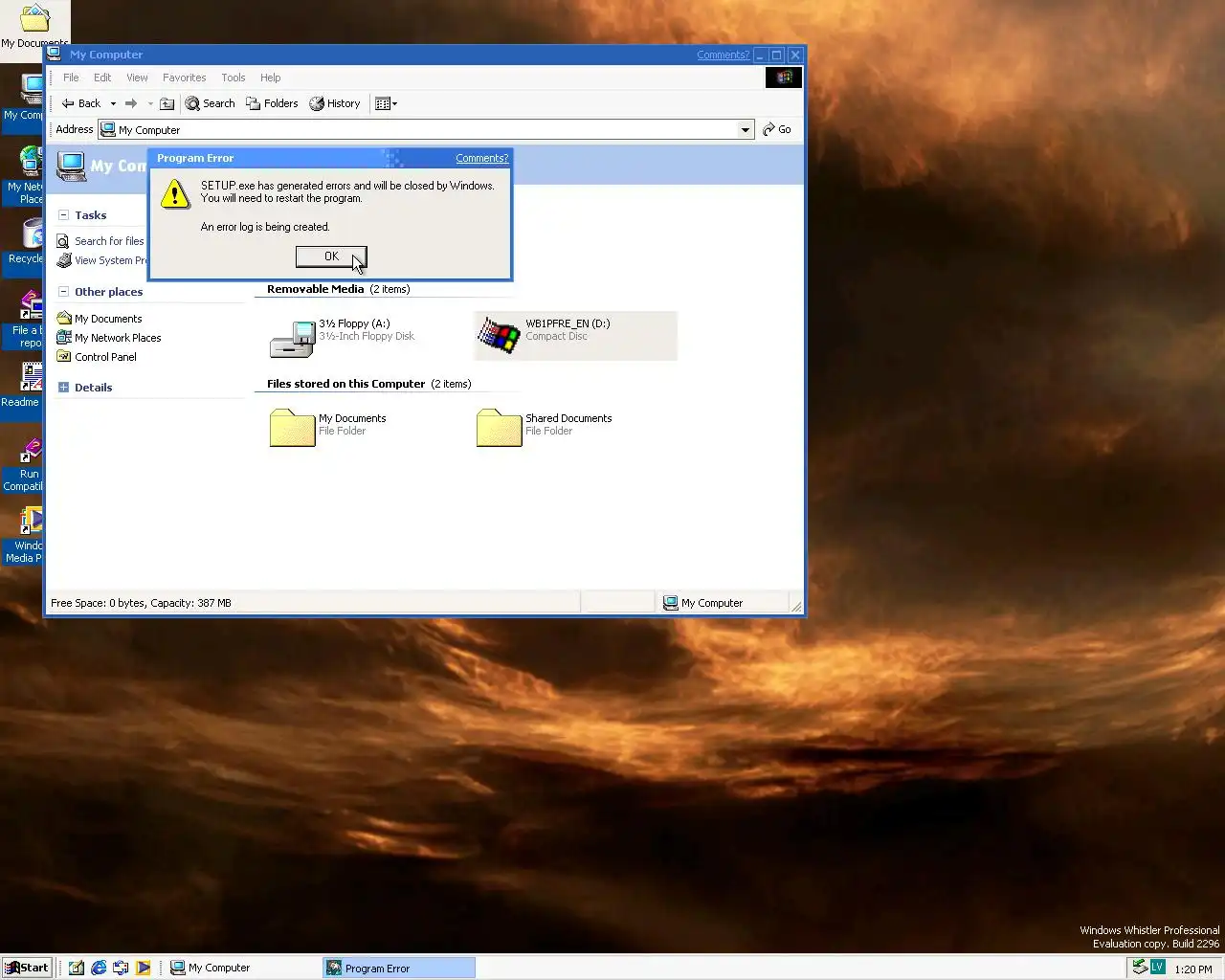Click the third quick launch icon
This screenshot has width=1225, height=980.
(121, 968)
